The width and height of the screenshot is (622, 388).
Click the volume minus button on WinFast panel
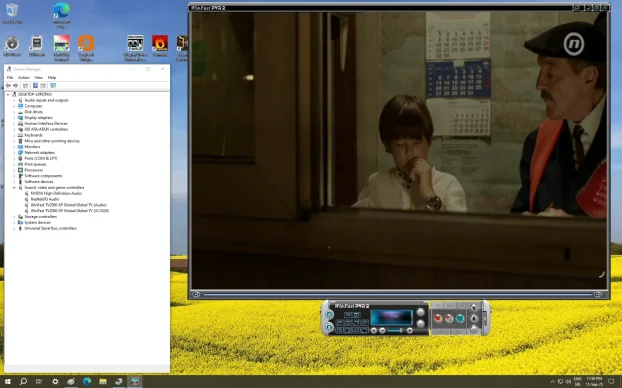pyautogui.click(x=382, y=330)
